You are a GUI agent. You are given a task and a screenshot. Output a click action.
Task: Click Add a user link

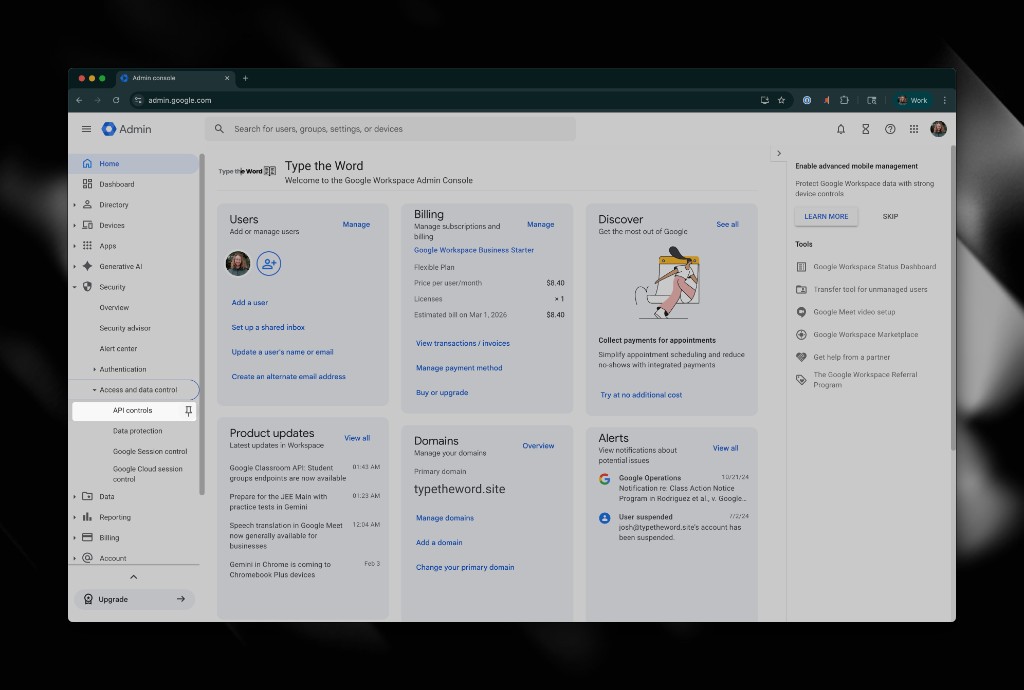point(249,303)
